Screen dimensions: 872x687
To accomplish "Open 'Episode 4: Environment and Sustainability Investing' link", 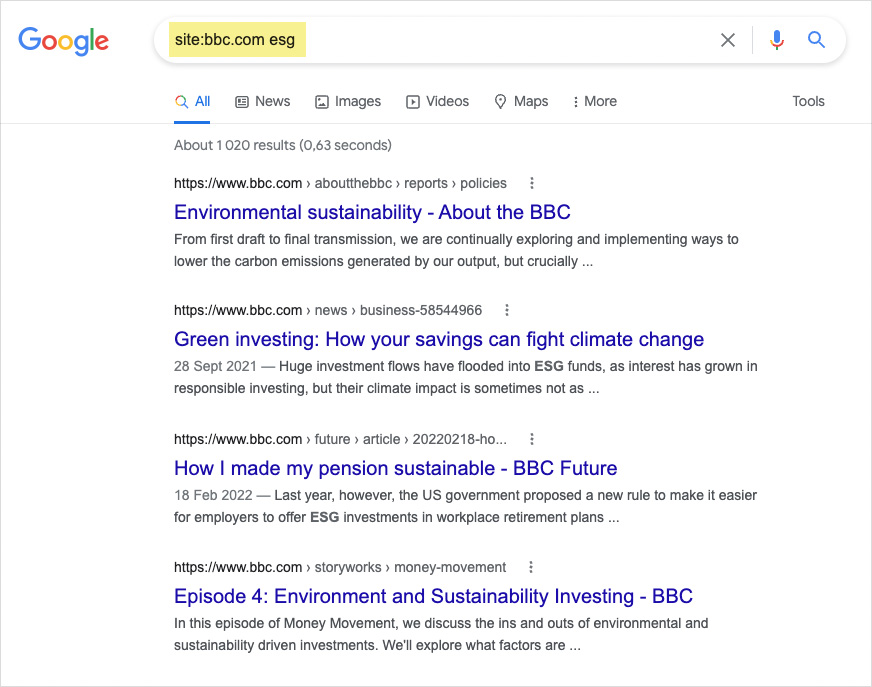I will point(433,596).
